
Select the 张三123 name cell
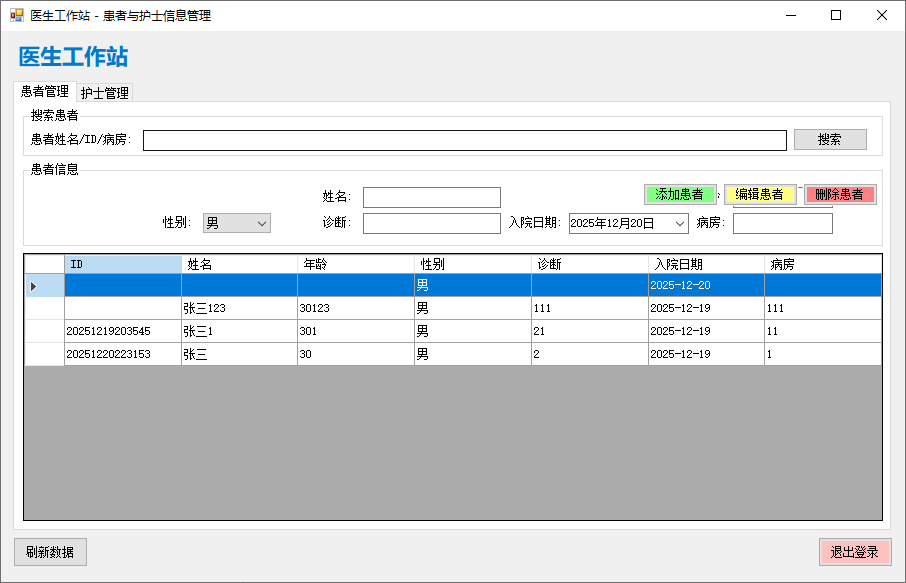coord(239,309)
